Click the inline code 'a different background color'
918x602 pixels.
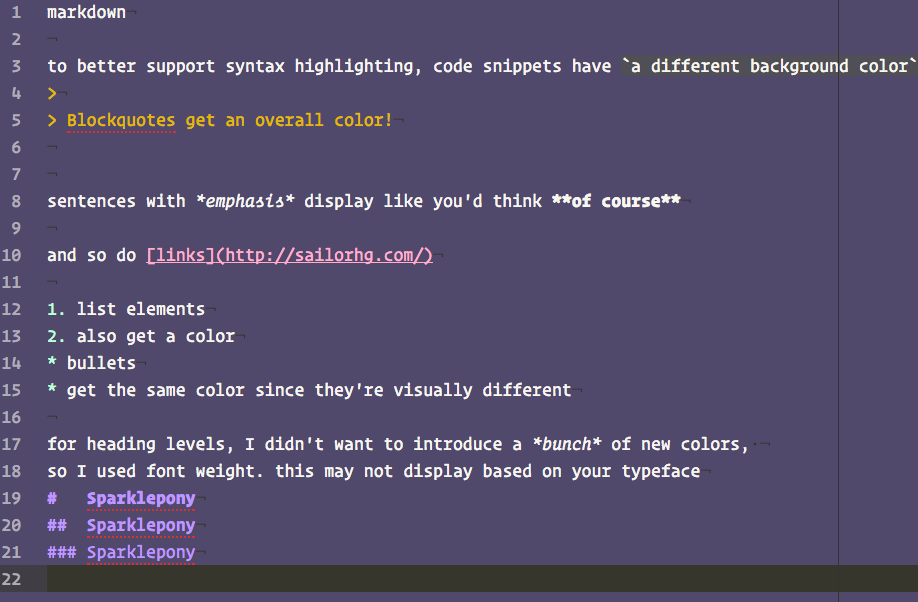pyautogui.click(x=769, y=66)
